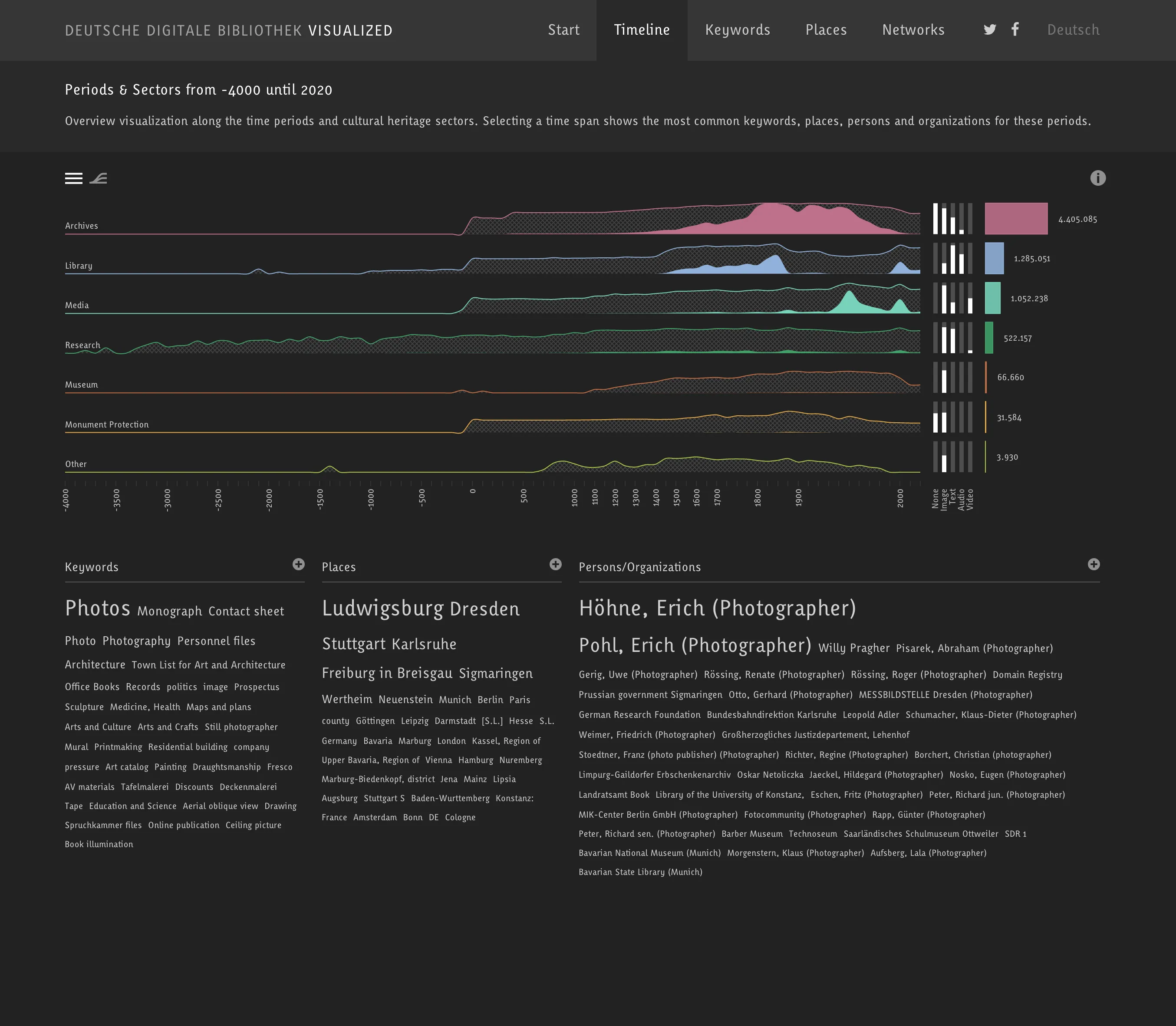Expand the Keywords list plus icon

pyautogui.click(x=298, y=565)
